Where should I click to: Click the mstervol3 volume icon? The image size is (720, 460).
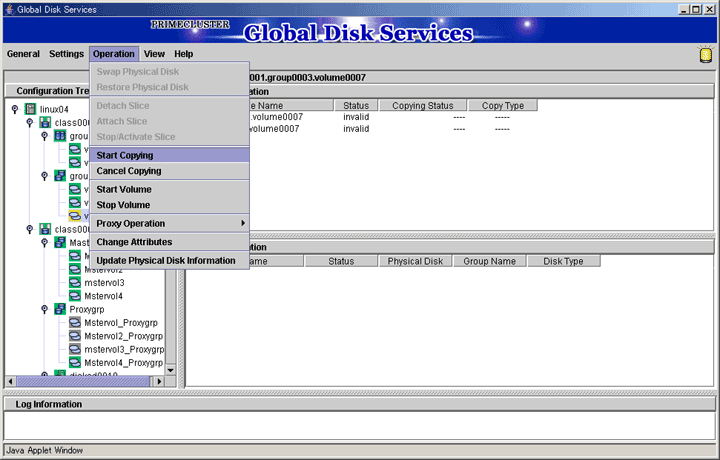[75, 282]
